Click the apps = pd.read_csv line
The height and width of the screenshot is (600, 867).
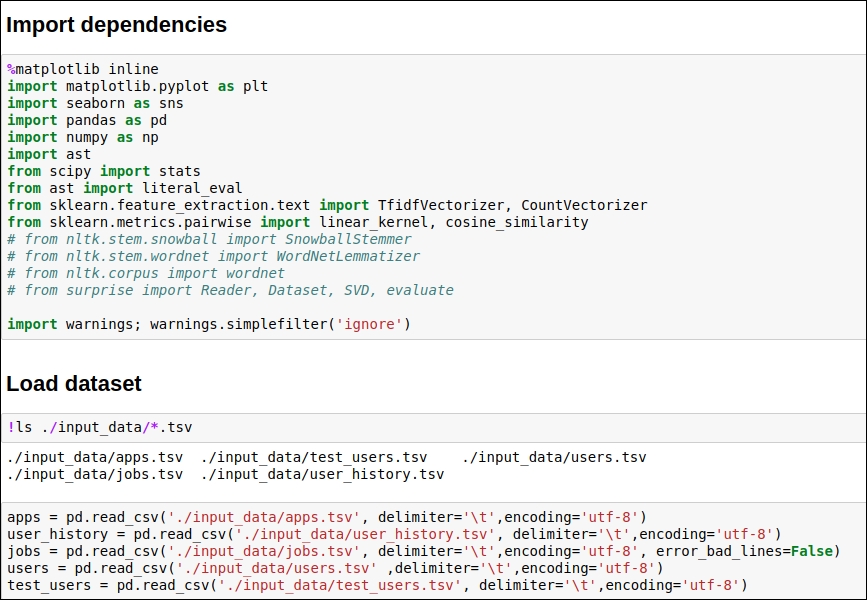[327, 518]
